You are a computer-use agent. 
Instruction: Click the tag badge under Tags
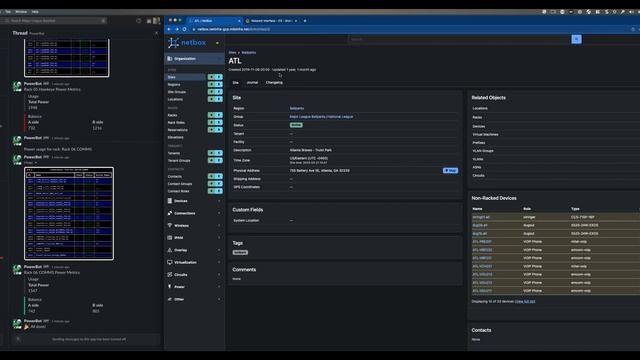[240, 252]
